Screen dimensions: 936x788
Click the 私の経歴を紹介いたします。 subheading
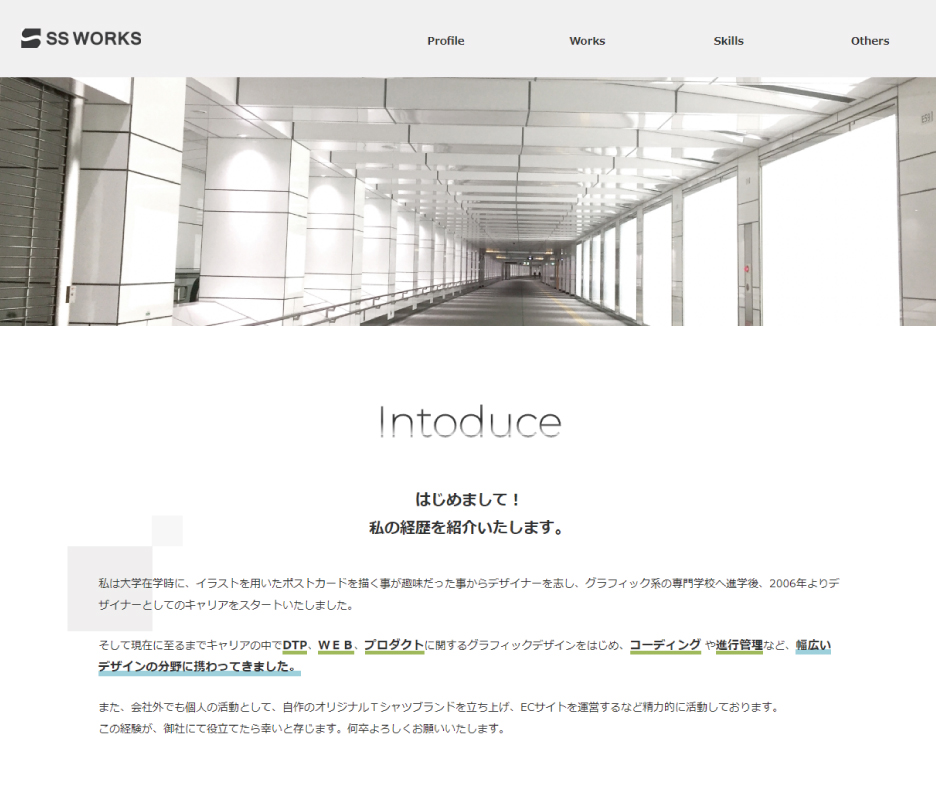[x=468, y=528]
